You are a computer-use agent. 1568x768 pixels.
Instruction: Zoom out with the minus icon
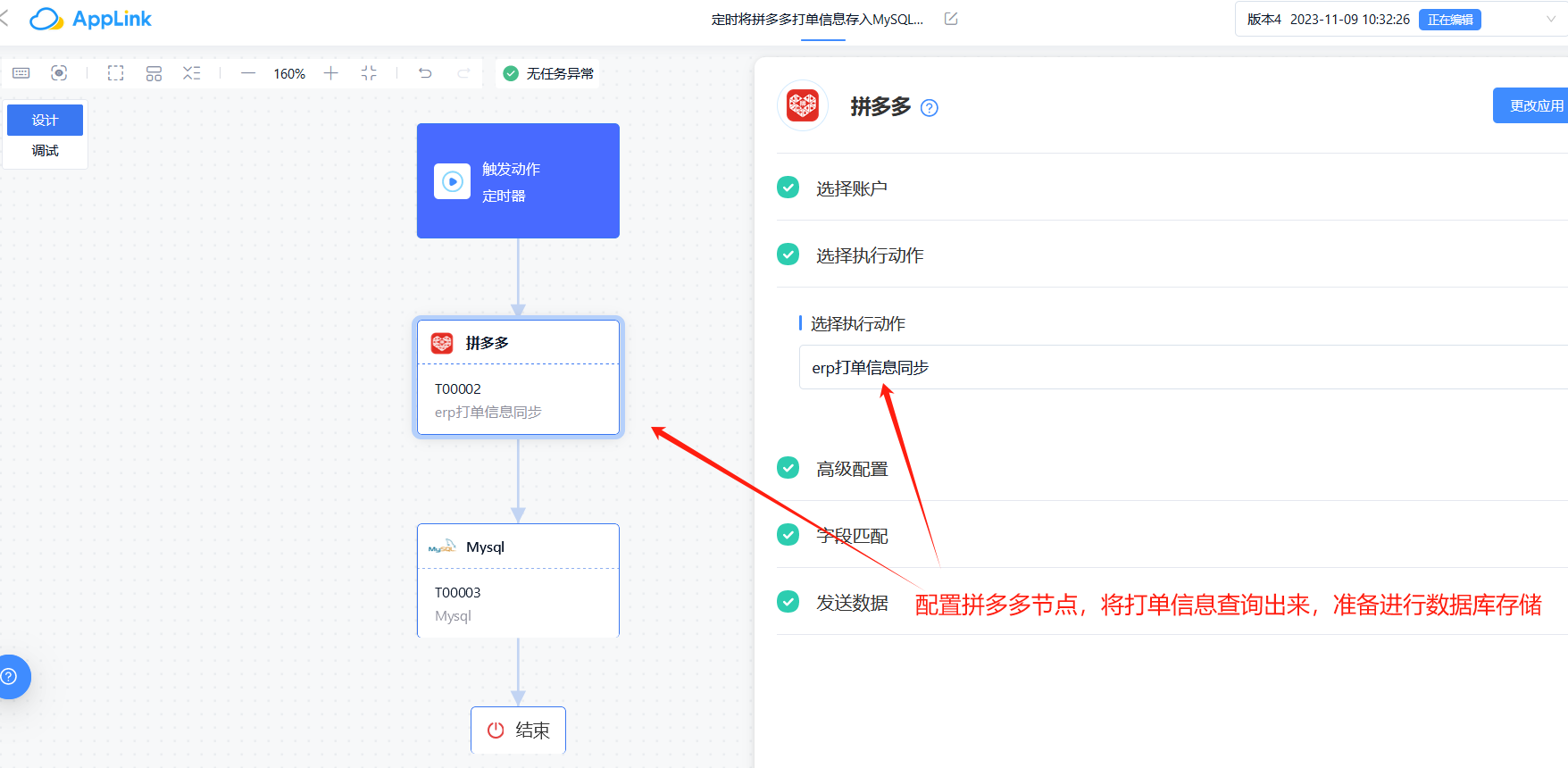click(x=248, y=73)
